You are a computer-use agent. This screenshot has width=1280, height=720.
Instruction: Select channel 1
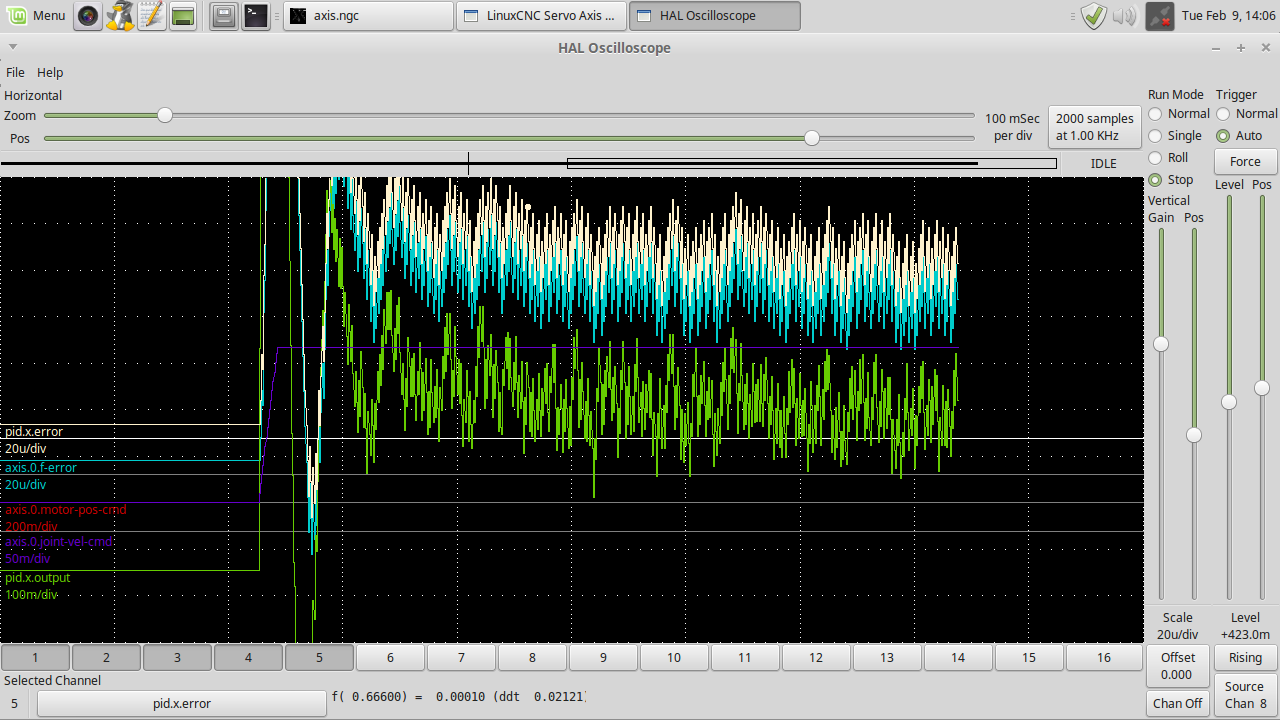pyautogui.click(x=35, y=657)
